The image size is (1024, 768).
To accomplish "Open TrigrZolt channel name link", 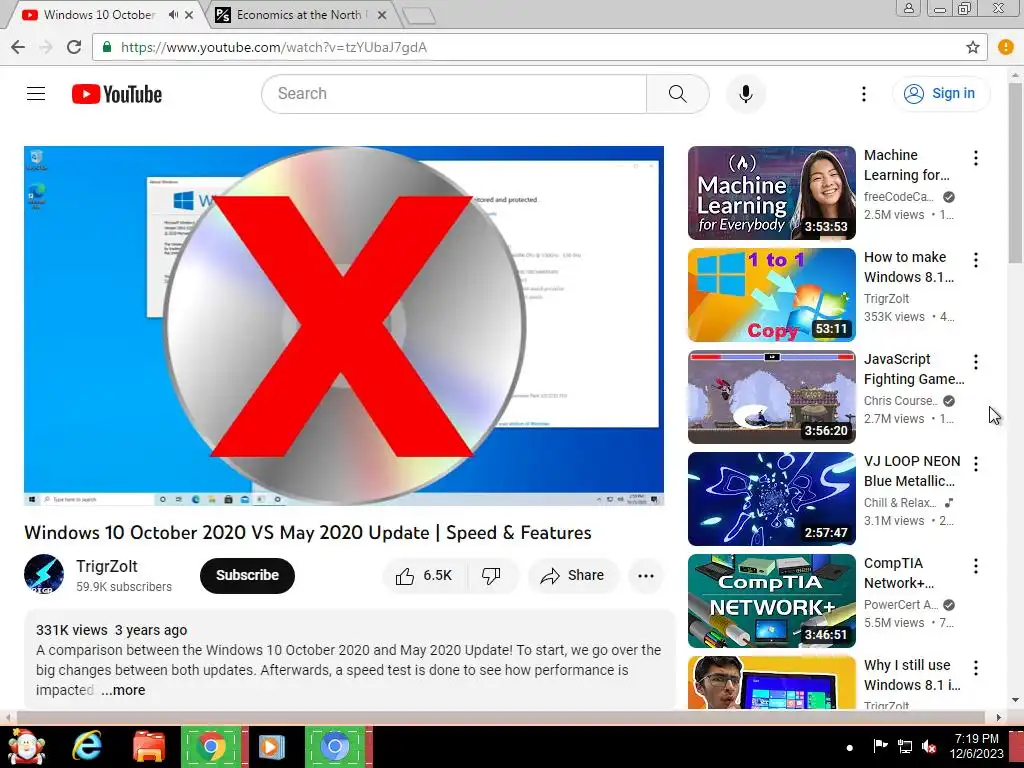I will [106, 566].
